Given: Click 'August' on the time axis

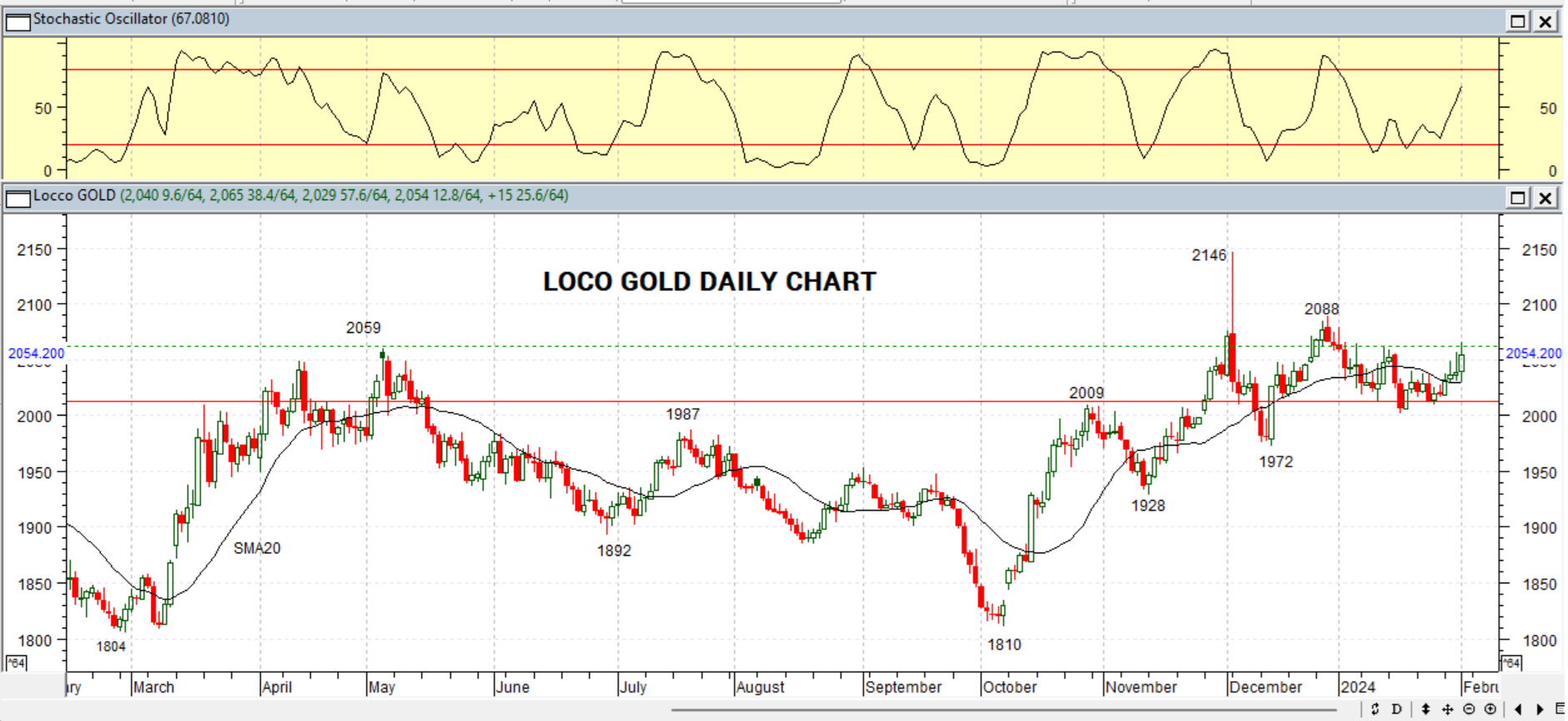Looking at the screenshot, I should (x=761, y=687).
